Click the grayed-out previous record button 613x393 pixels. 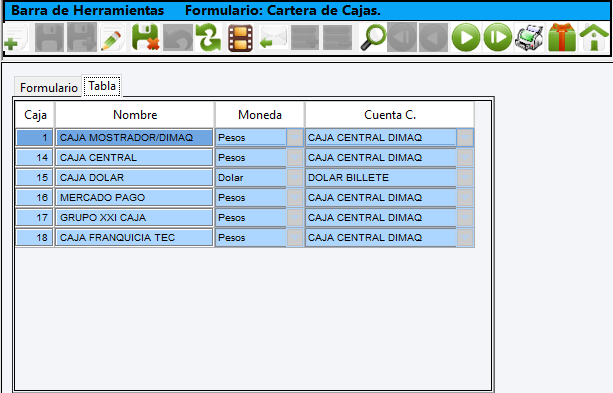click(x=433, y=38)
